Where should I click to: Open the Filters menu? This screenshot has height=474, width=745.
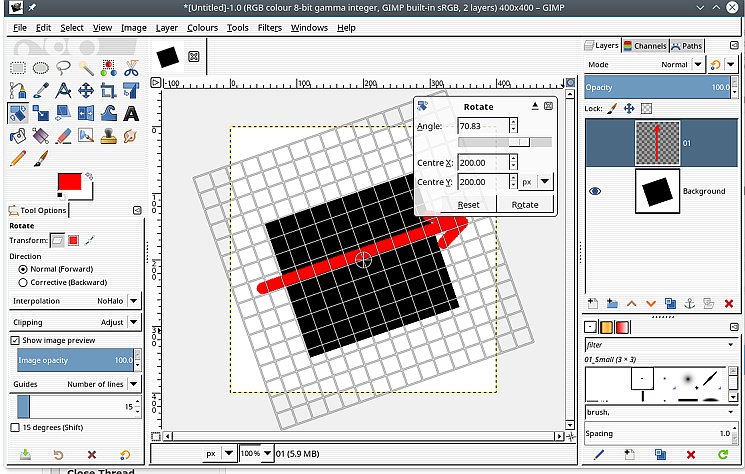[269, 28]
